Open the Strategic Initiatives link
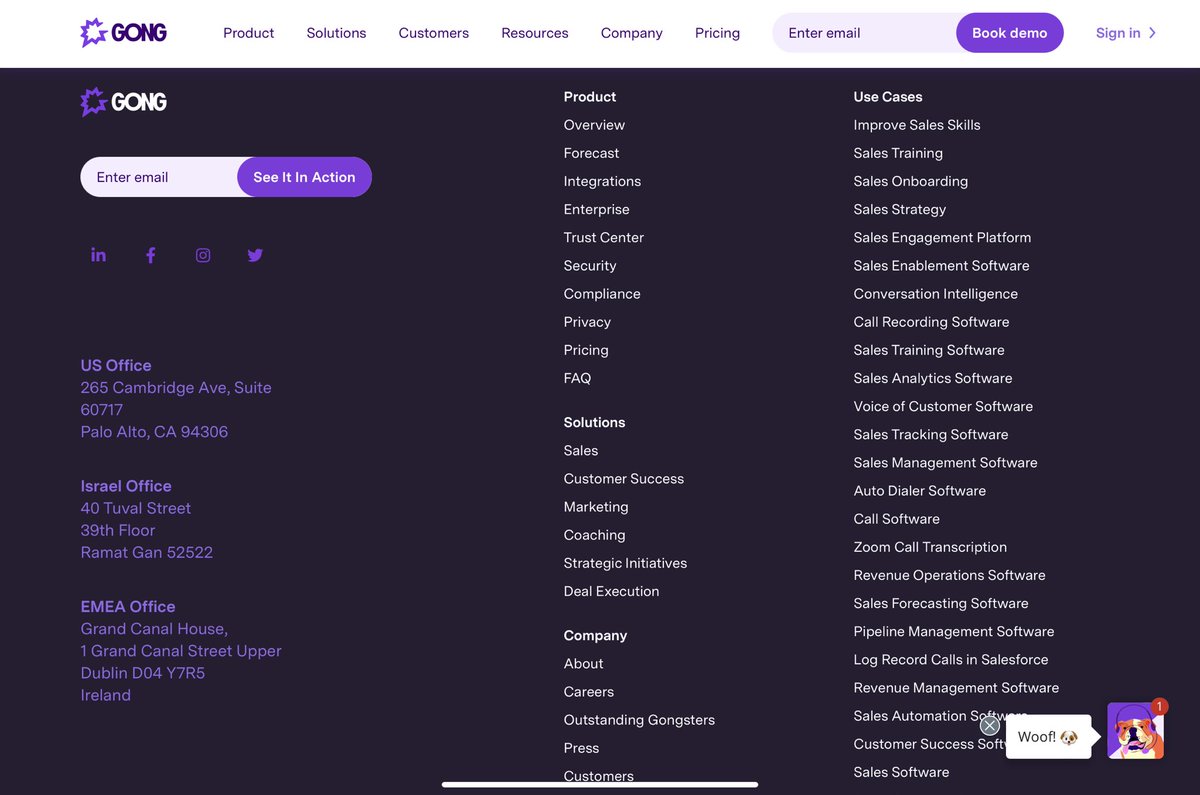Viewport: 1200px width, 795px height. coord(625,563)
